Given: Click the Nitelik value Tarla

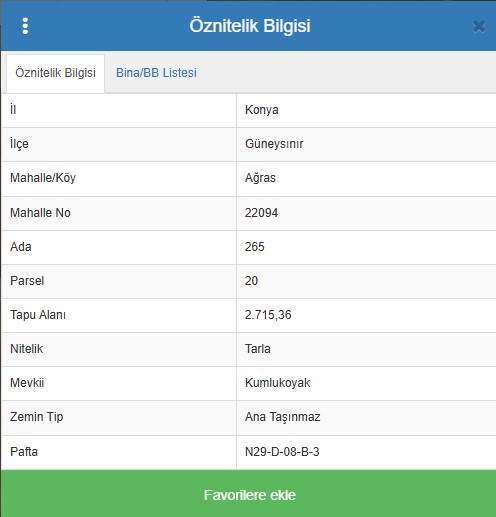Looking at the screenshot, I should (257, 349).
